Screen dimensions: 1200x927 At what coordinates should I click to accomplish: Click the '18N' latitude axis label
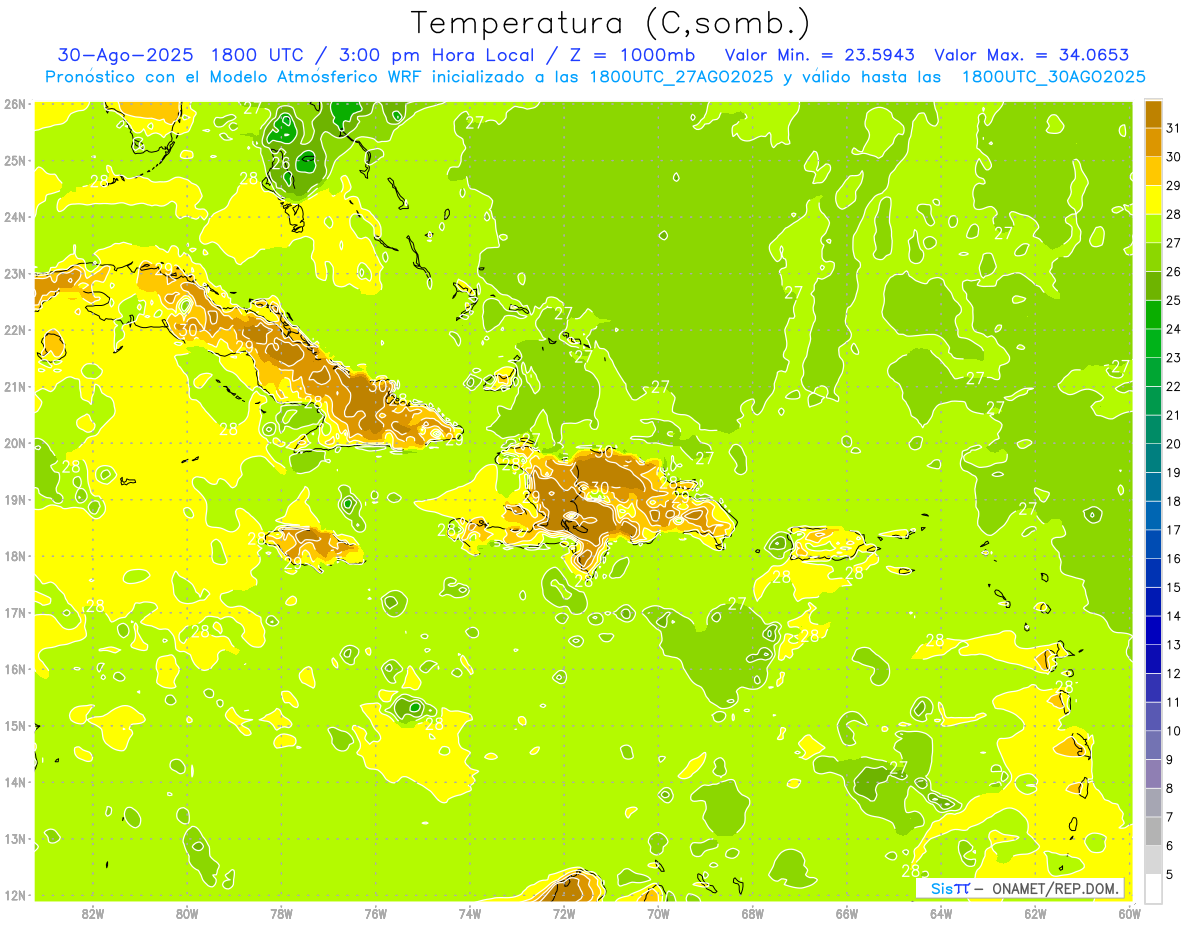click(x=14, y=556)
